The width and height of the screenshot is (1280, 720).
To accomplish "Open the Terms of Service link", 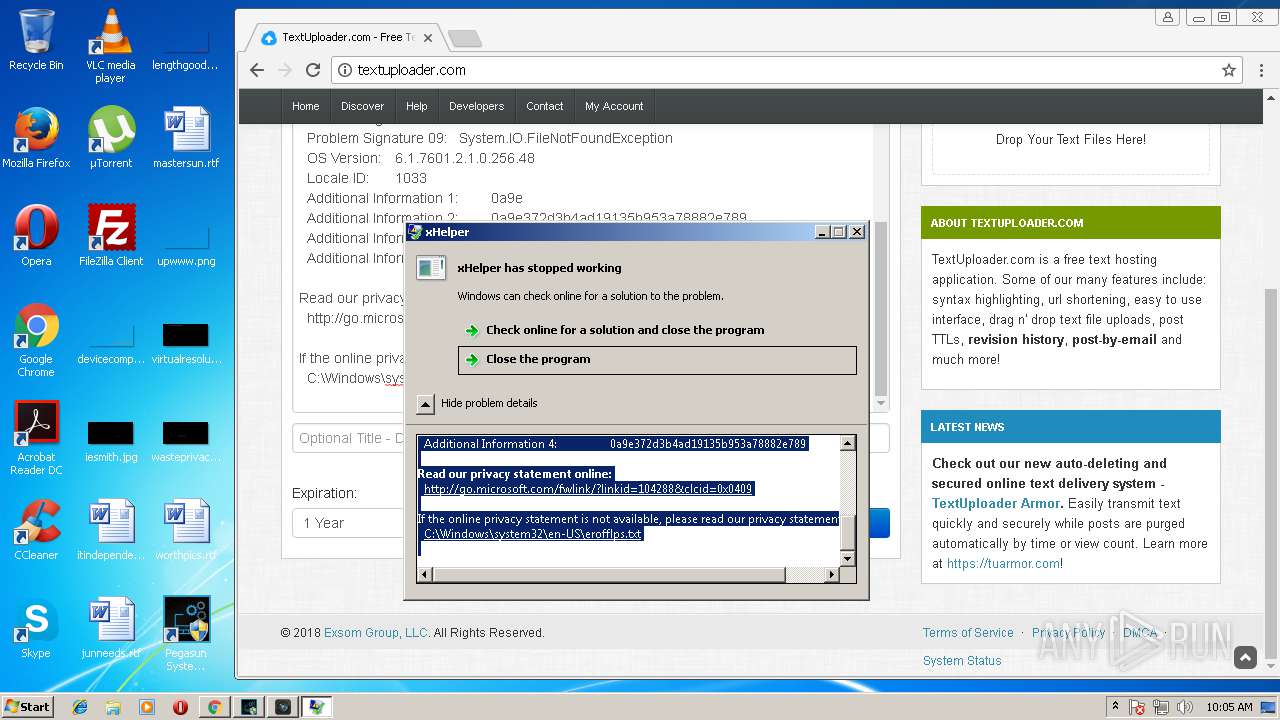I will 968,633.
